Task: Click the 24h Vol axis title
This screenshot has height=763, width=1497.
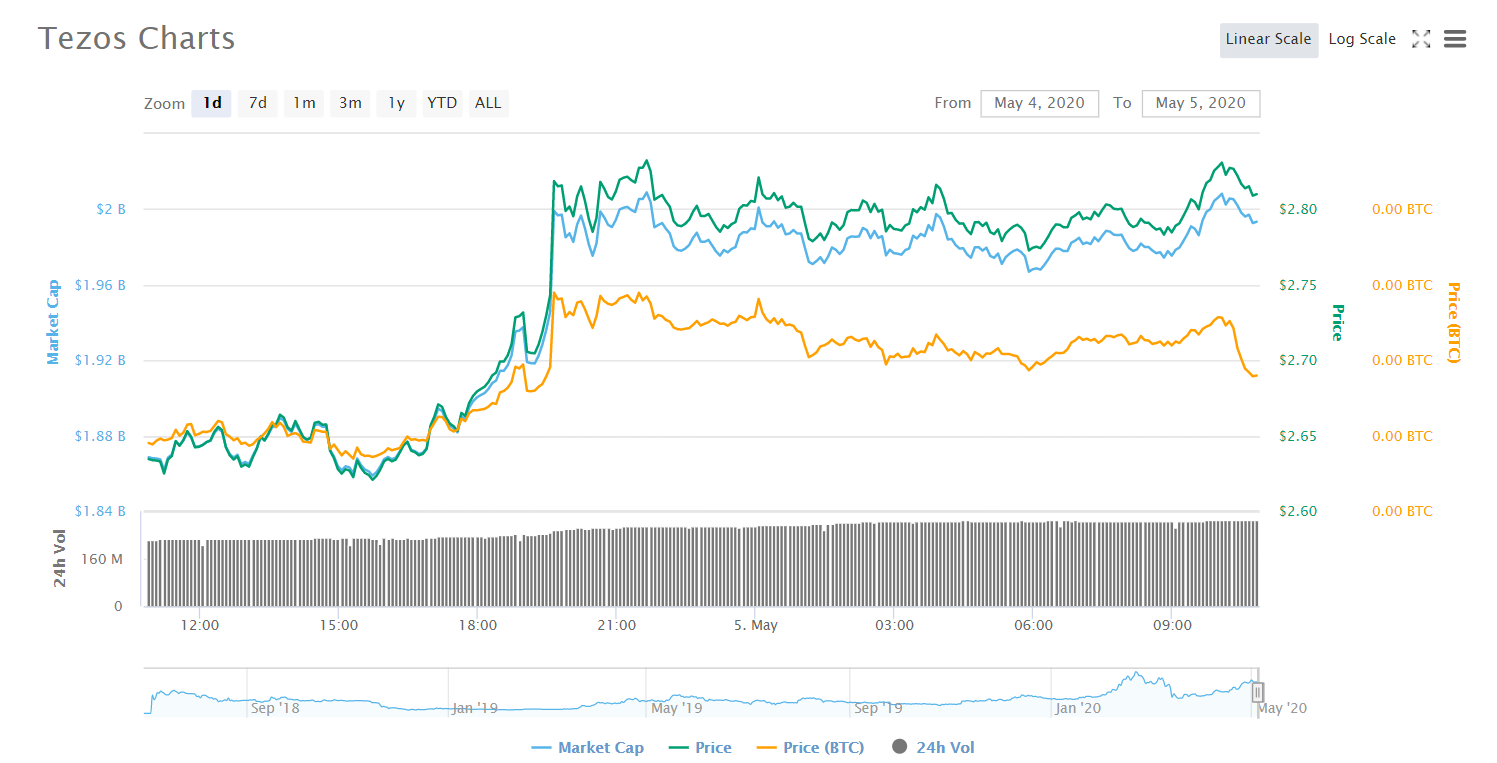Action: [60, 558]
